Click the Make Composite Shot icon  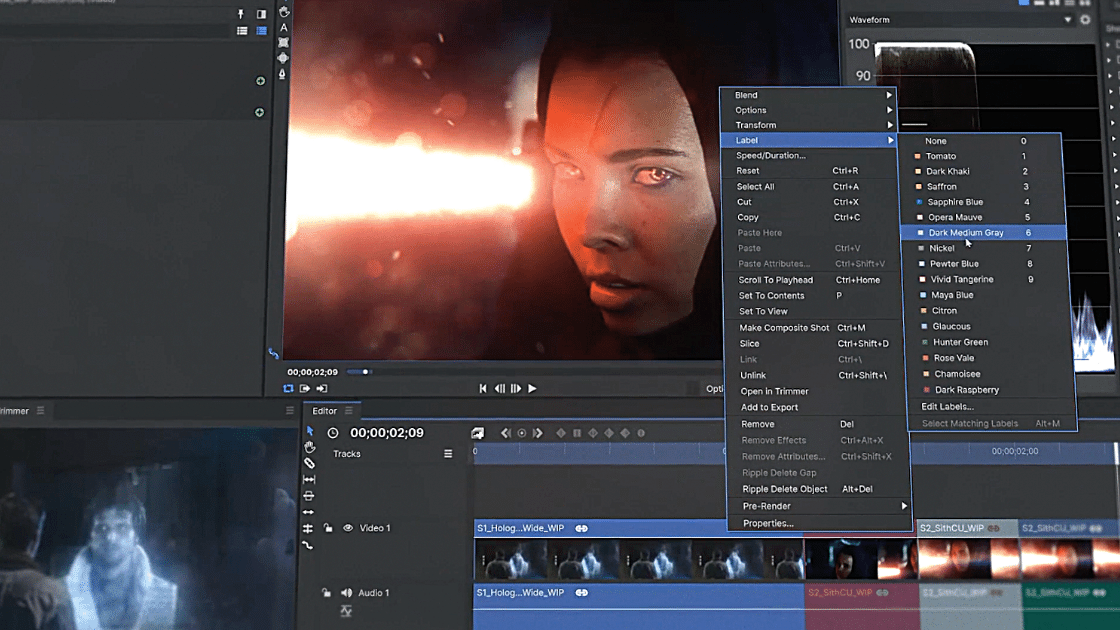click(x=477, y=433)
